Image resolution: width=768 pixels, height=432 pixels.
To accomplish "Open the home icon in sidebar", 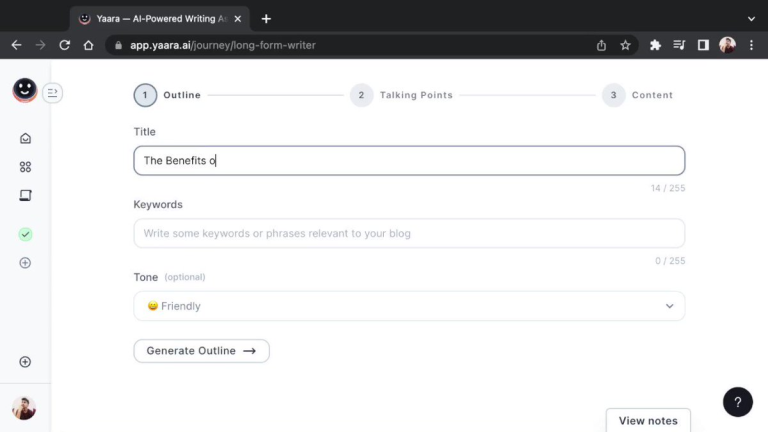I will 26,139.
